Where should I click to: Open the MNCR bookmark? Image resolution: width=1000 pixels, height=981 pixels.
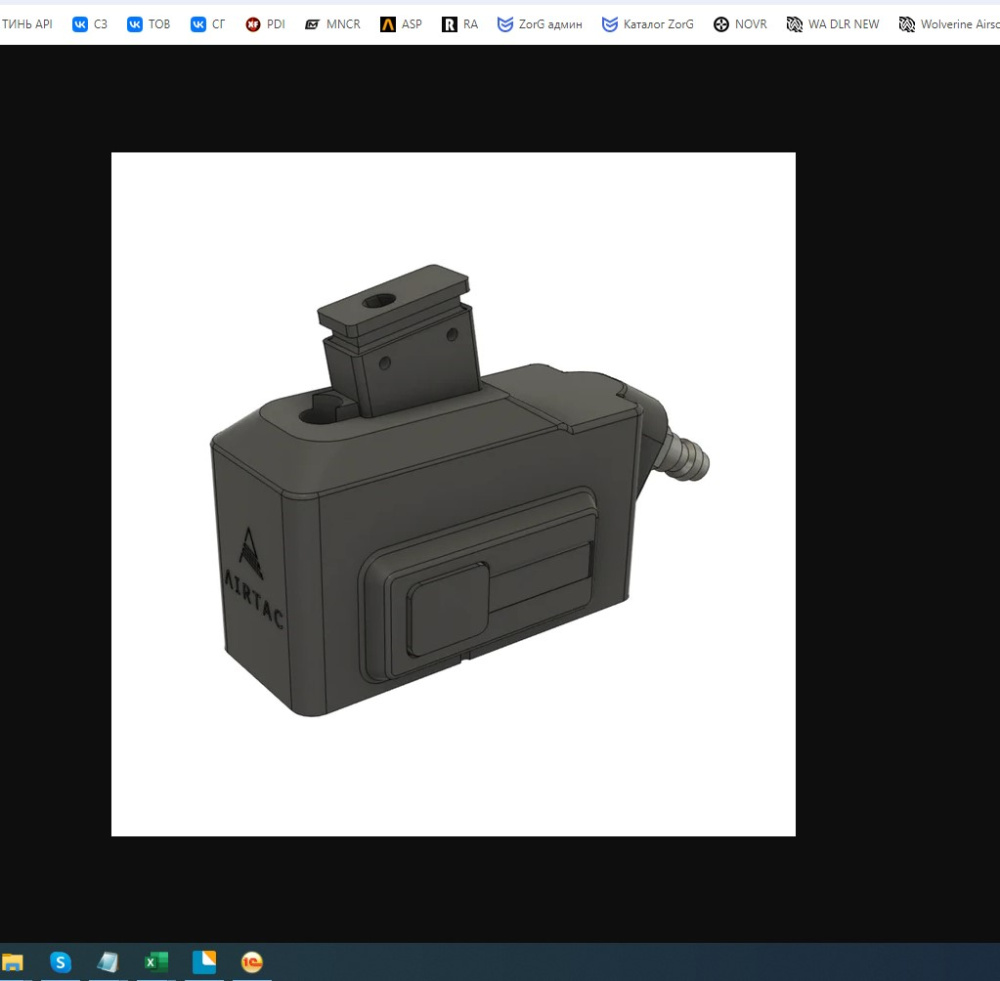(332, 24)
